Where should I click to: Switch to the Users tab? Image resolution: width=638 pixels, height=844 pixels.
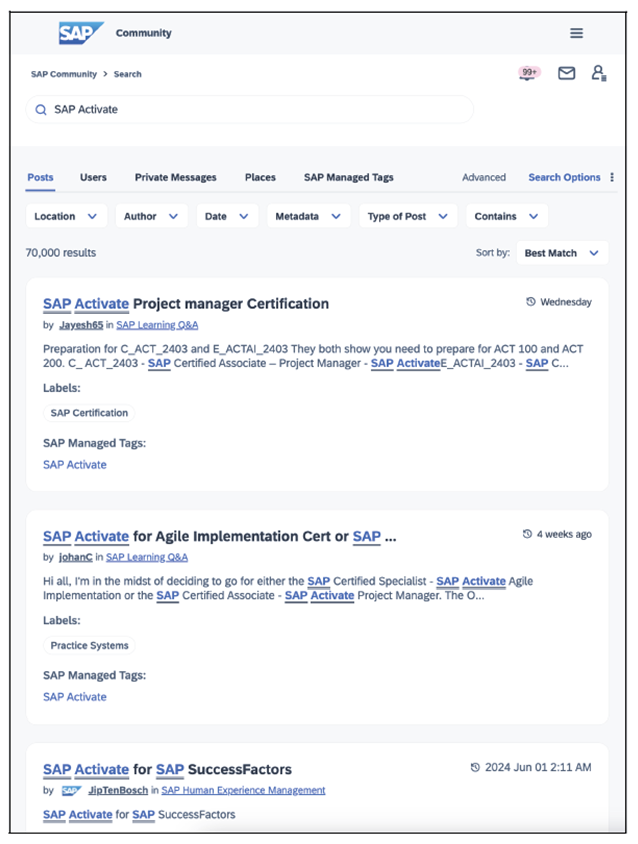point(92,176)
